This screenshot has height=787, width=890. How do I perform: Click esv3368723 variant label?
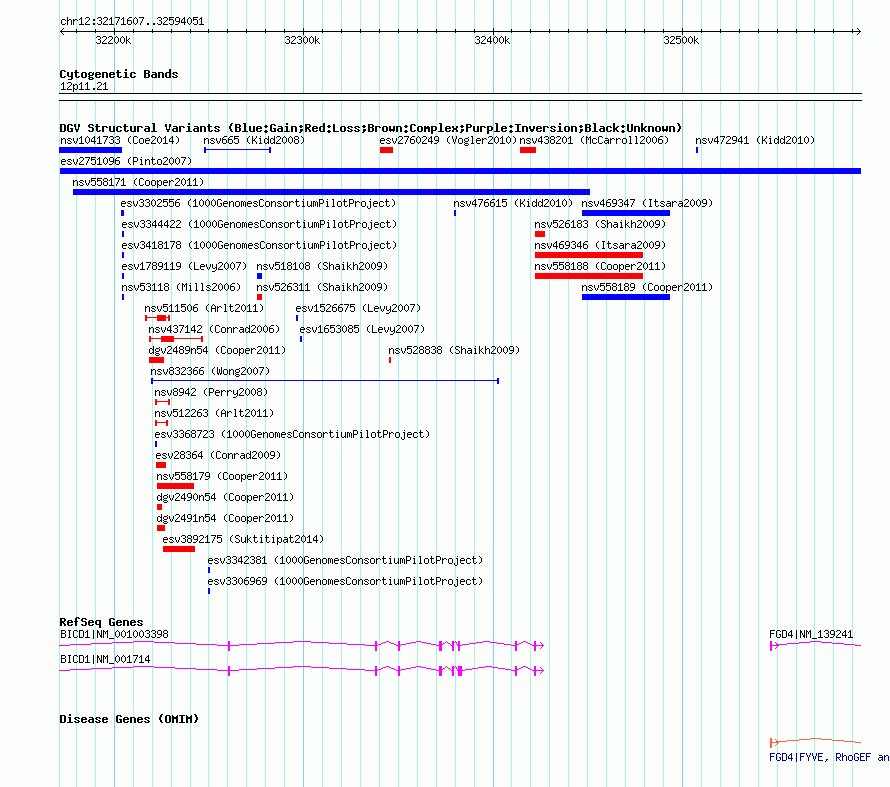click(292, 434)
